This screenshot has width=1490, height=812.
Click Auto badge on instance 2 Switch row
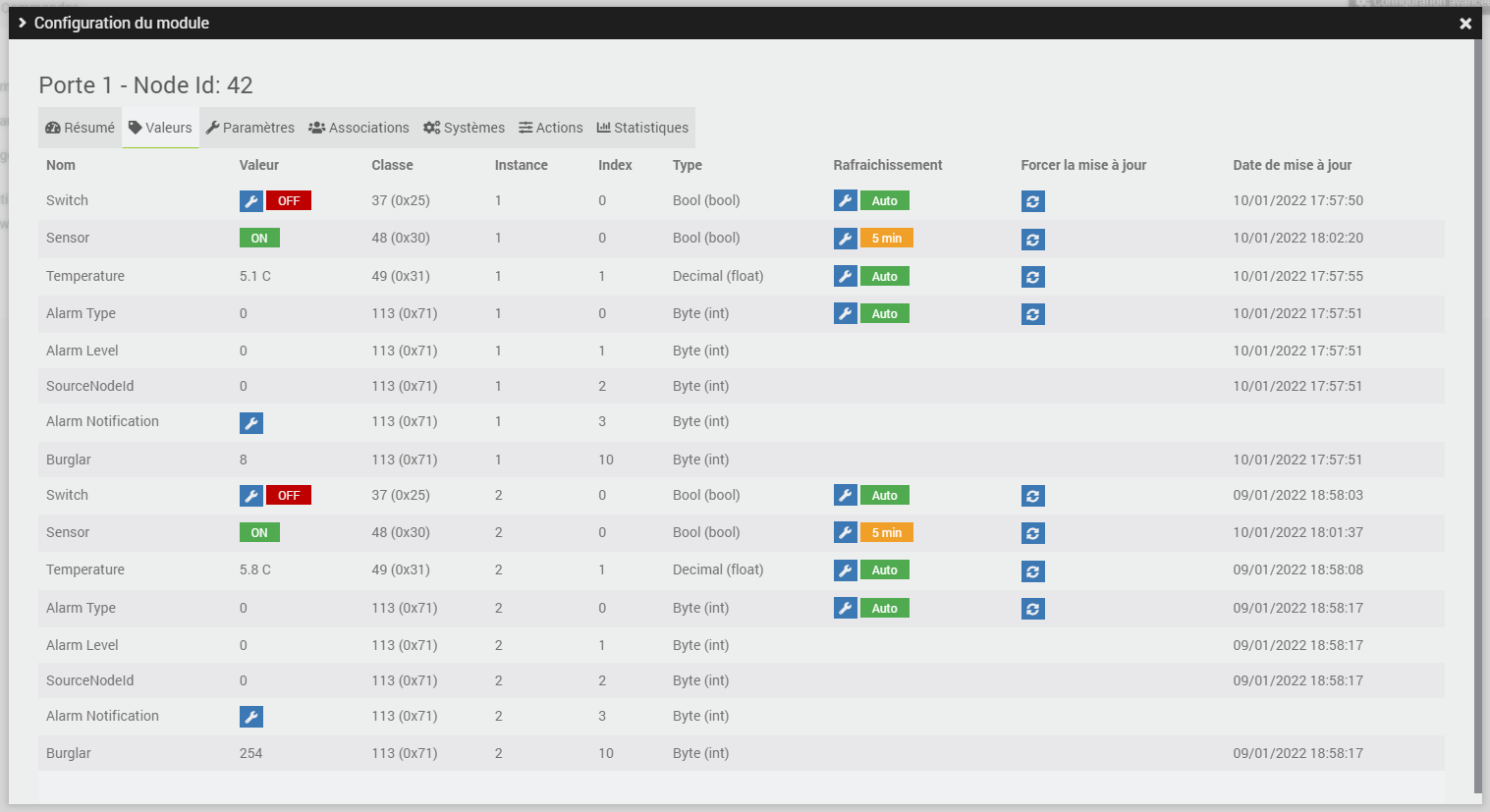point(885,496)
